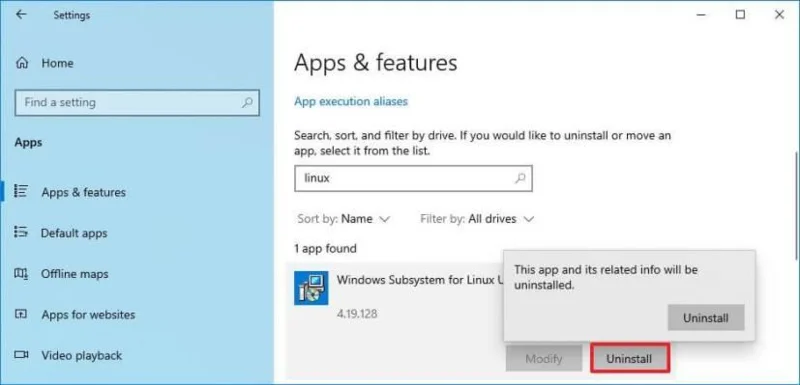Image resolution: width=800 pixels, height=385 pixels.
Task: Click the app search field containing linux
Action: point(413,178)
